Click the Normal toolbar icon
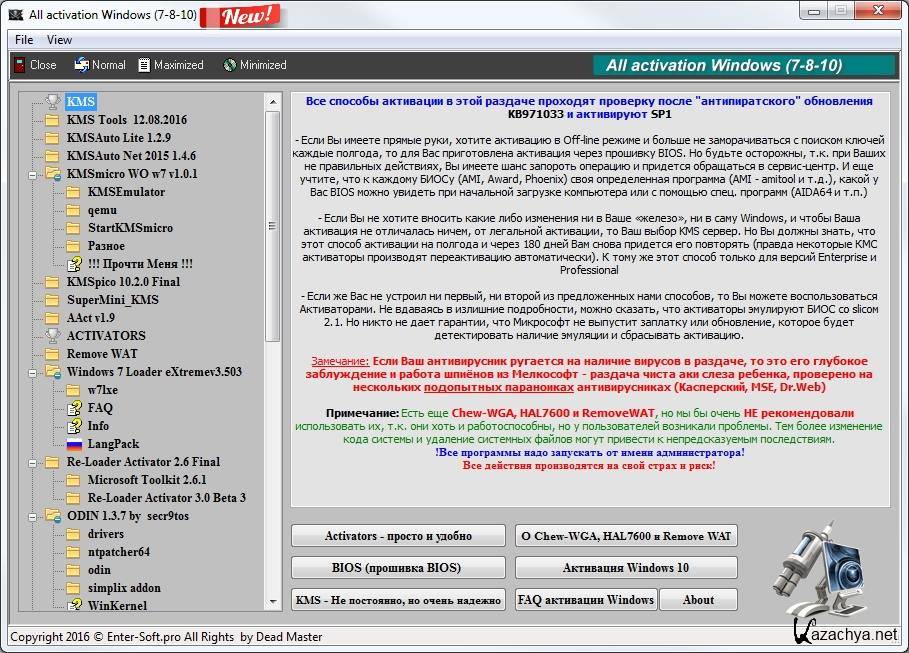The image size is (909, 653). pyautogui.click(x=81, y=65)
